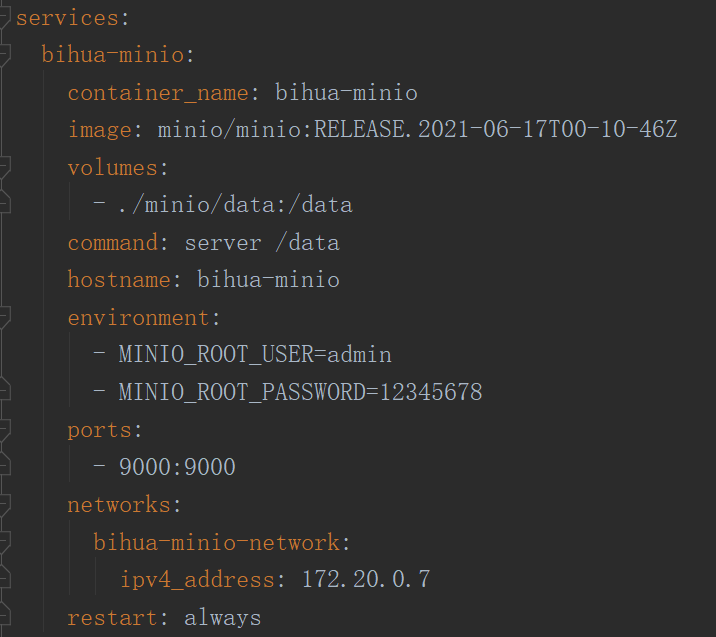Viewport: 716px width, 637px height.
Task: Click the MINIO_ROOT_USER=admin line
Action: point(255,355)
